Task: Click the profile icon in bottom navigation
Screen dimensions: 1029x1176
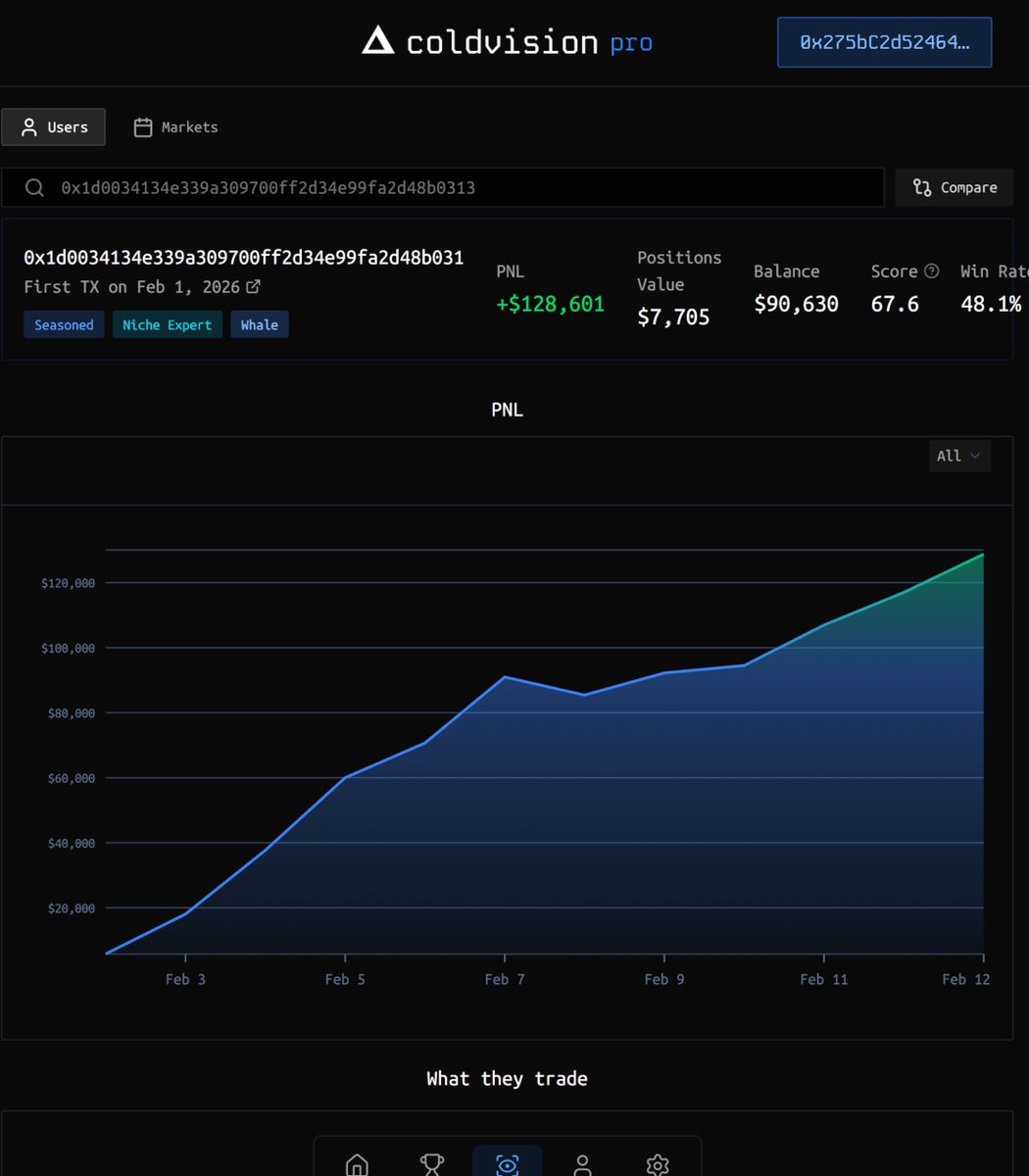Action: (x=582, y=1165)
